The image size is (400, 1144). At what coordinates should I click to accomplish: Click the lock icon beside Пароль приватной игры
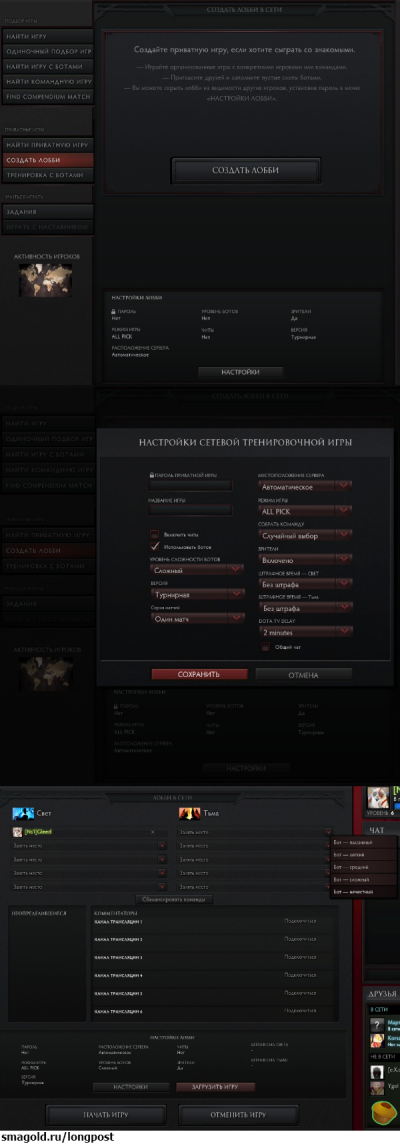[x=151, y=475]
